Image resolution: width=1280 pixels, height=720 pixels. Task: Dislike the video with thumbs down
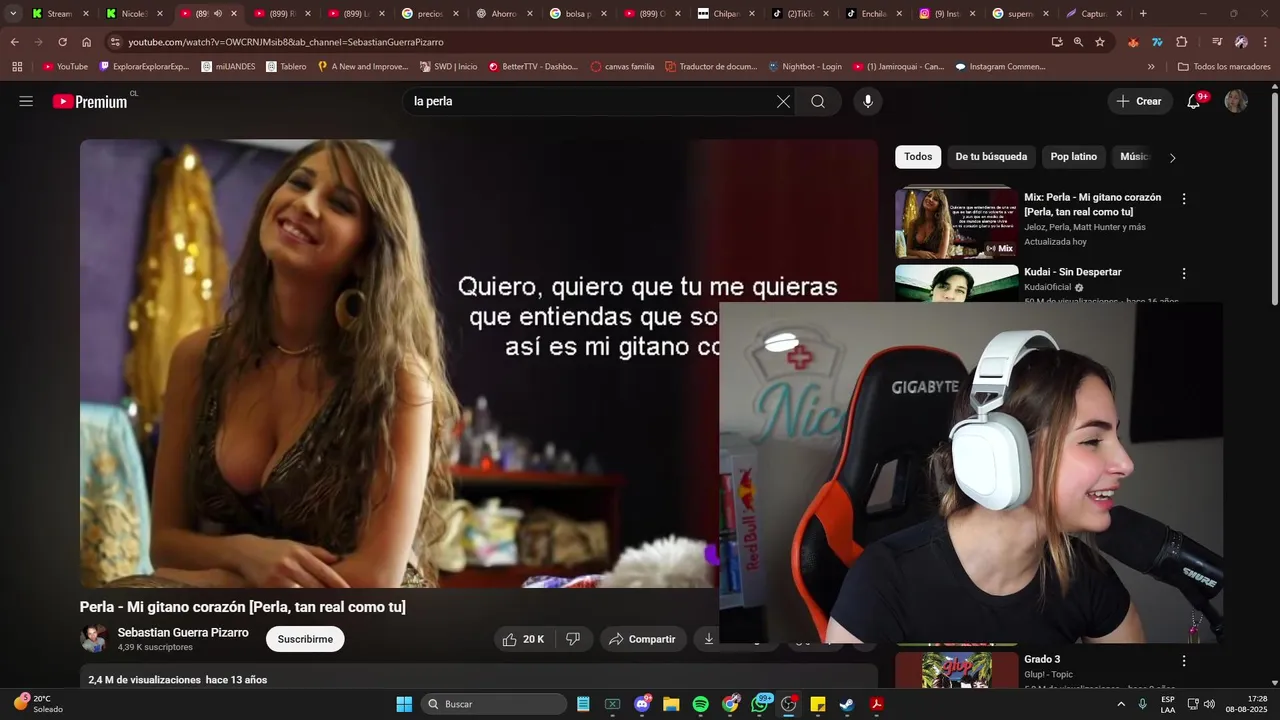pos(574,639)
